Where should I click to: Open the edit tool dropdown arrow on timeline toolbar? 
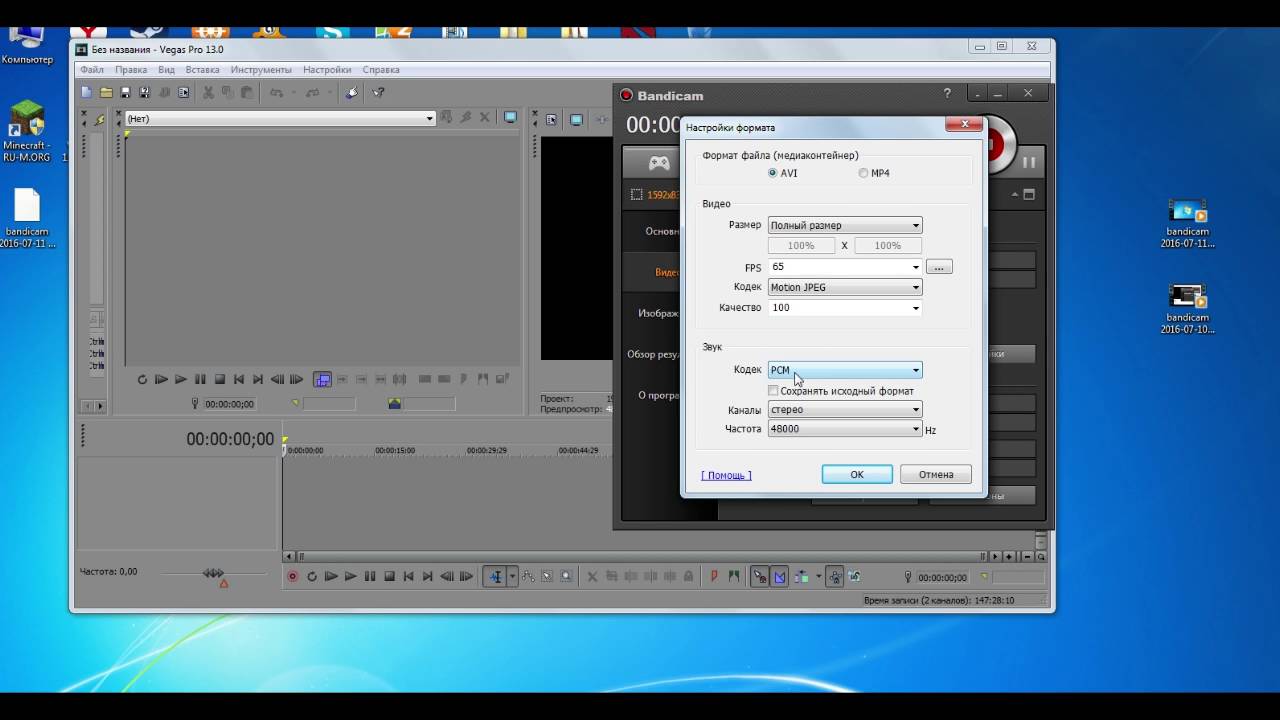point(512,576)
